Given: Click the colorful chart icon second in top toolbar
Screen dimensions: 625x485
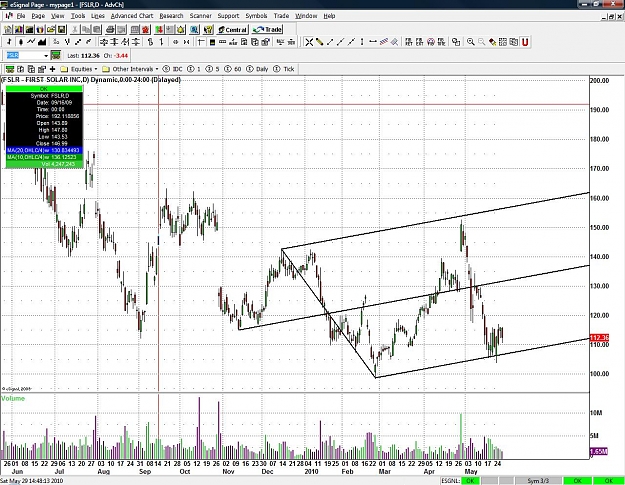Looking at the screenshot, I should [19, 29].
